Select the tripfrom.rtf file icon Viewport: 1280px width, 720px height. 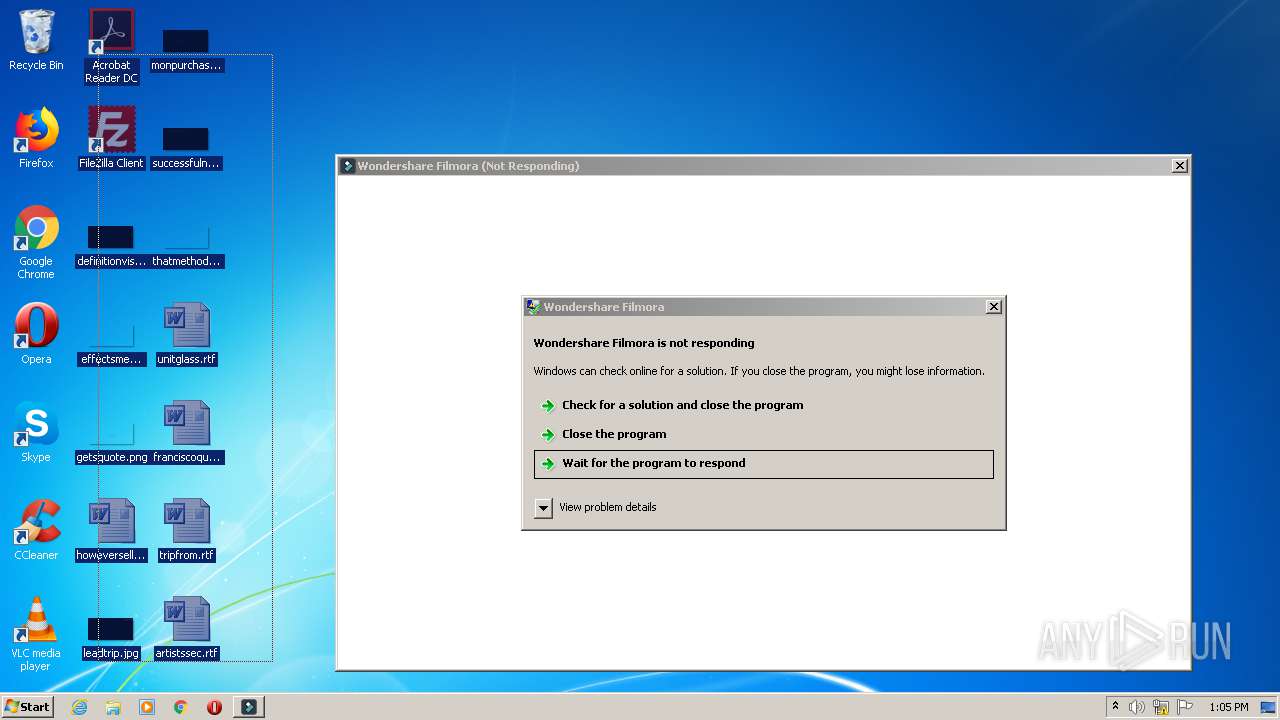pos(186,530)
